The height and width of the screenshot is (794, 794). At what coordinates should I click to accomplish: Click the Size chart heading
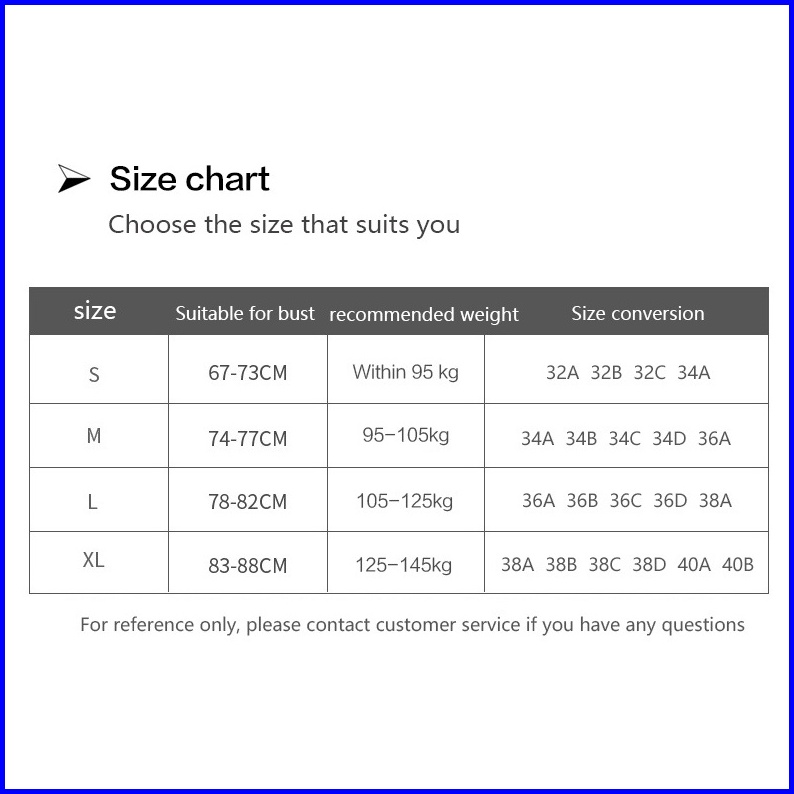pyautogui.click(x=189, y=179)
